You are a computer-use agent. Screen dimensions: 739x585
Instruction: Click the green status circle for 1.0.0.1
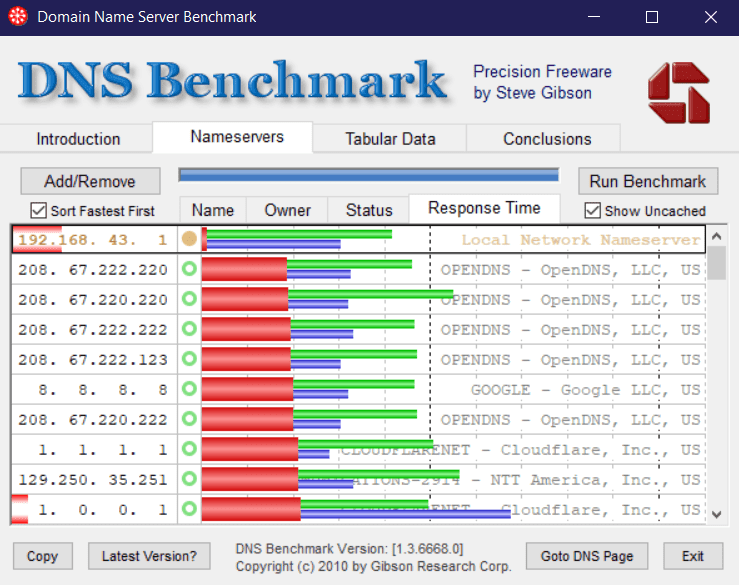tap(189, 509)
